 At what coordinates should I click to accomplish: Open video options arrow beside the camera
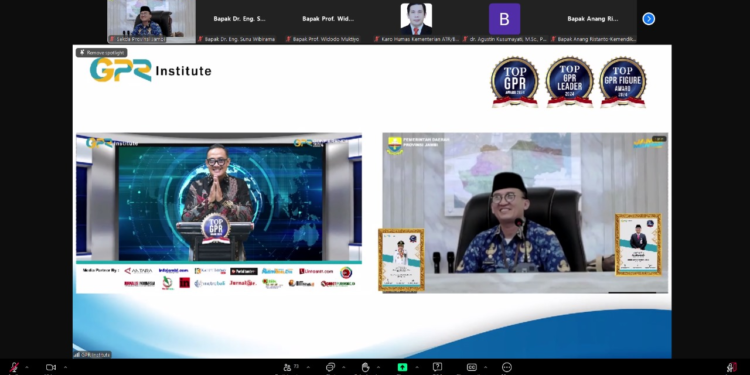65,367
